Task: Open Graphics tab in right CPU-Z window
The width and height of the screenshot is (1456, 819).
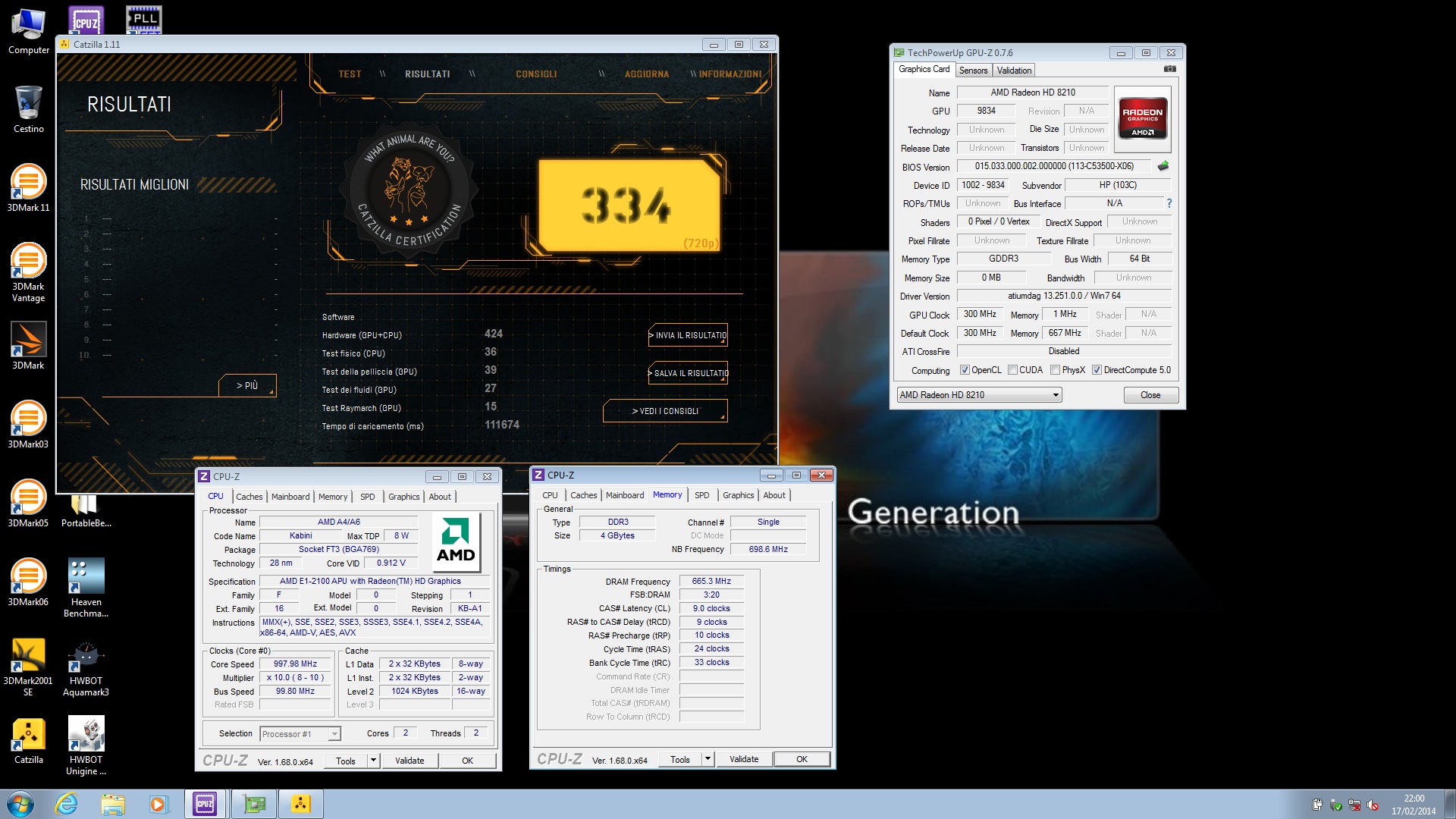Action: [738, 495]
